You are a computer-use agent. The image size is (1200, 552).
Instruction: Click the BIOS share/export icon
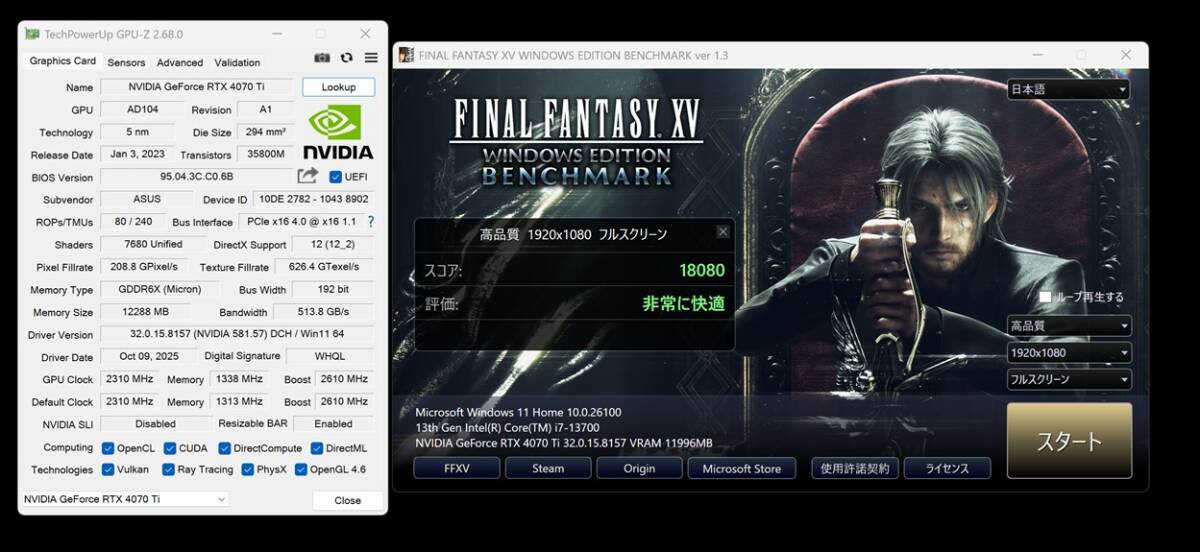pos(308,176)
